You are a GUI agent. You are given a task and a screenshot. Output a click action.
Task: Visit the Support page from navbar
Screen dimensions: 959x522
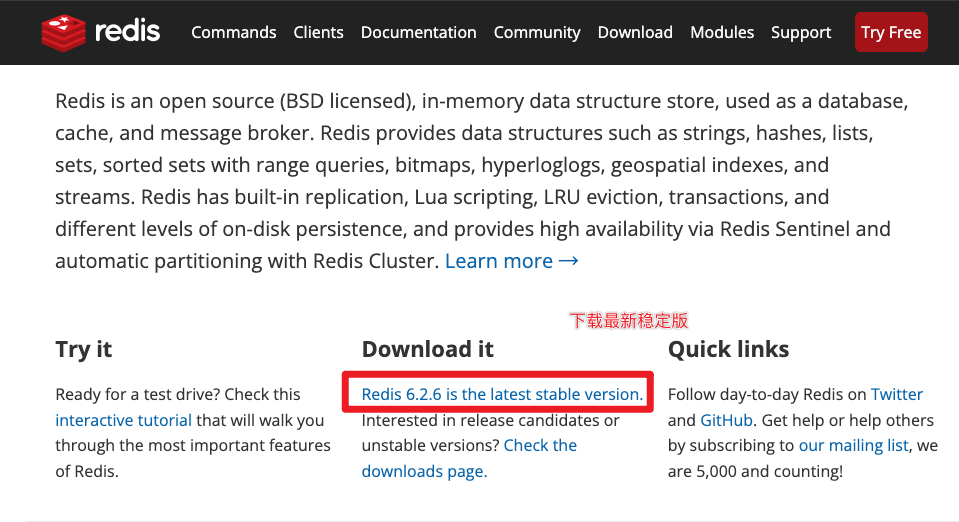801,32
